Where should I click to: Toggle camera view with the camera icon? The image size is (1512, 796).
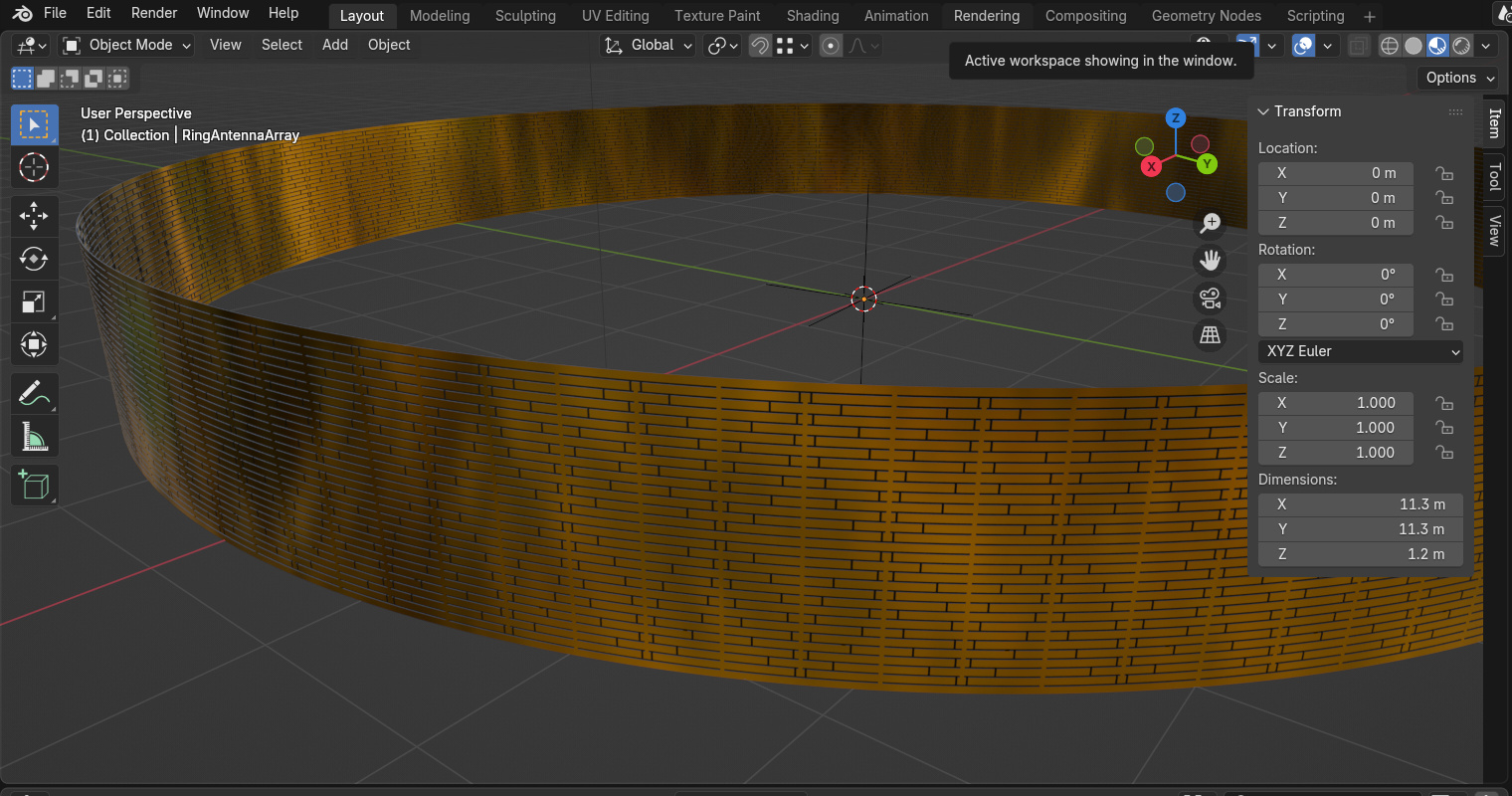click(1210, 298)
